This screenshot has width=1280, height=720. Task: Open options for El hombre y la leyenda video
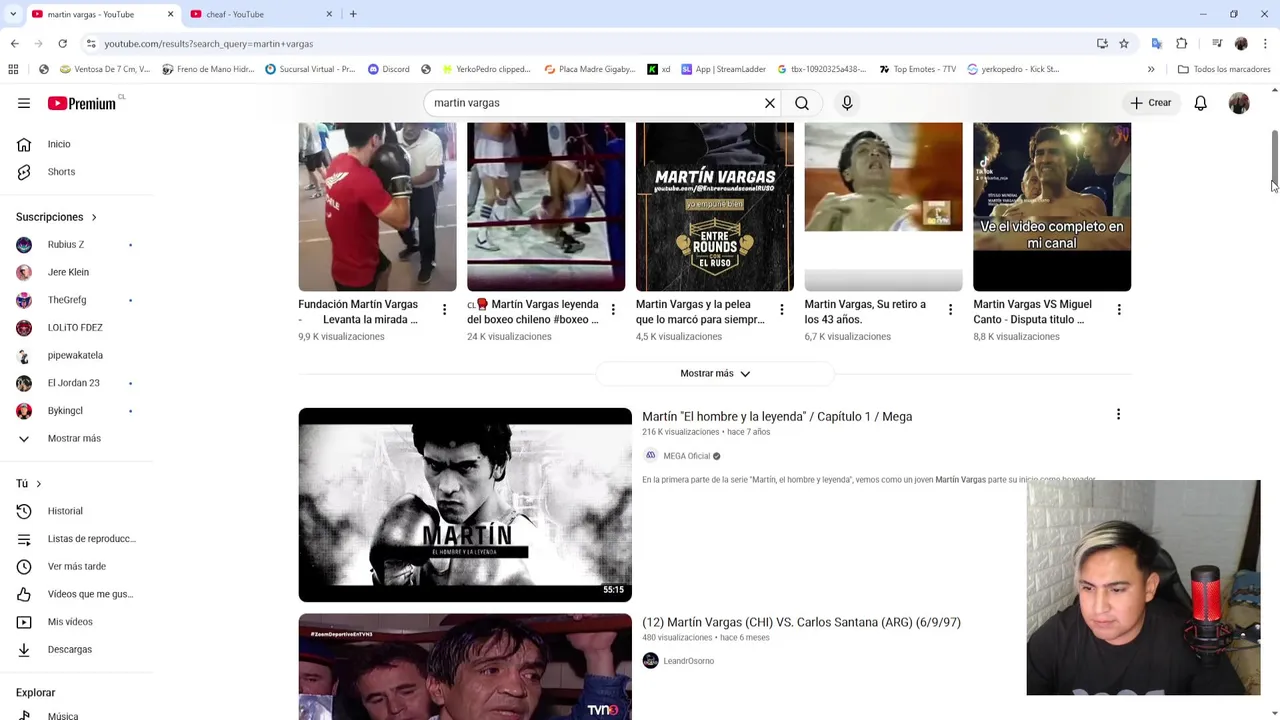[x=1118, y=414]
